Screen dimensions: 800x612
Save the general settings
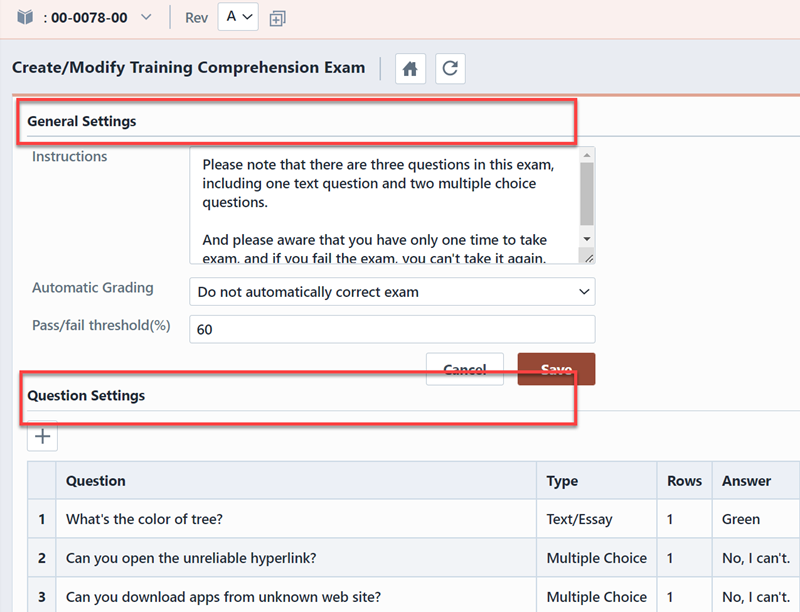556,369
